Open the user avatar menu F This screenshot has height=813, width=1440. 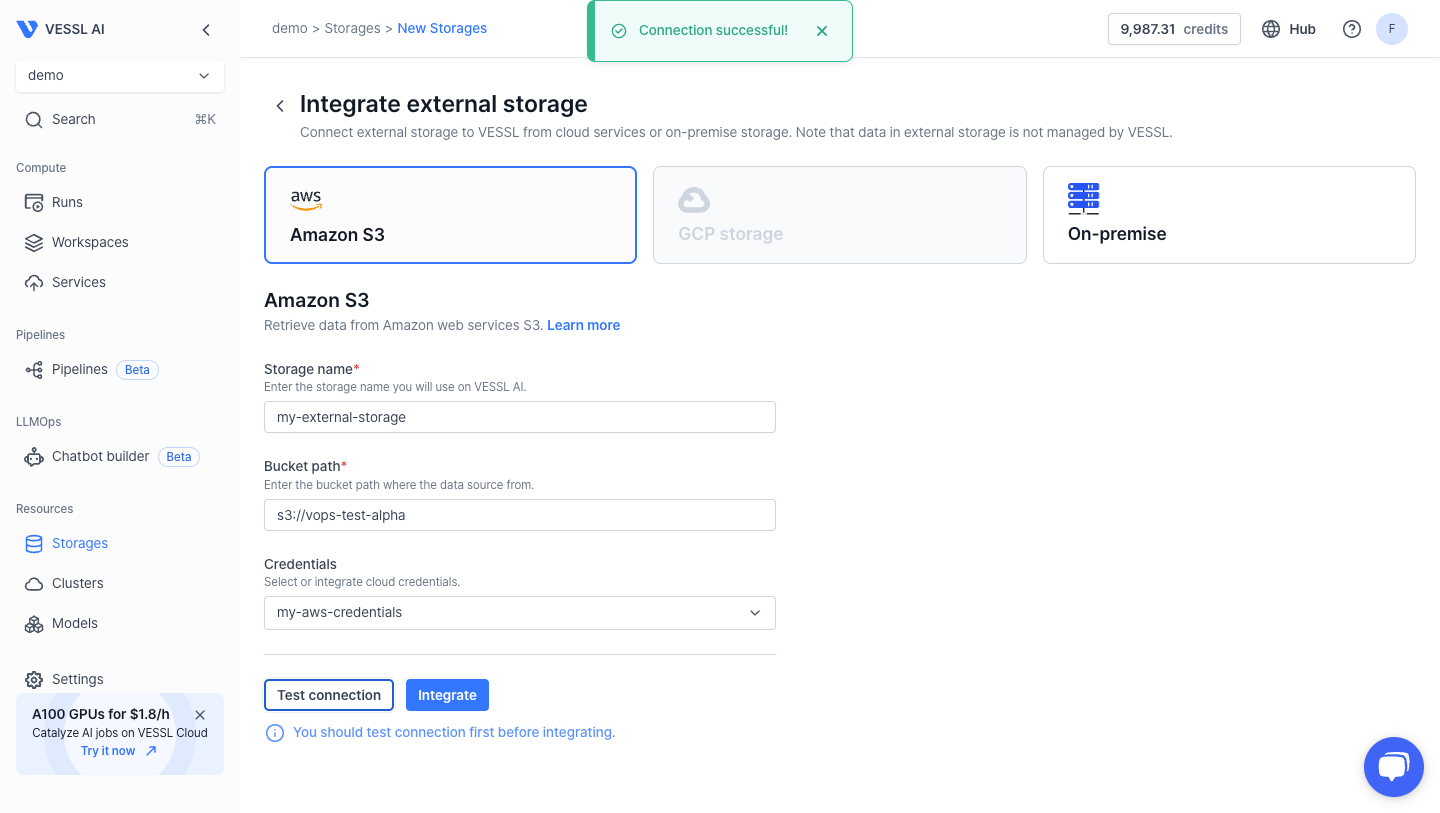1392,29
